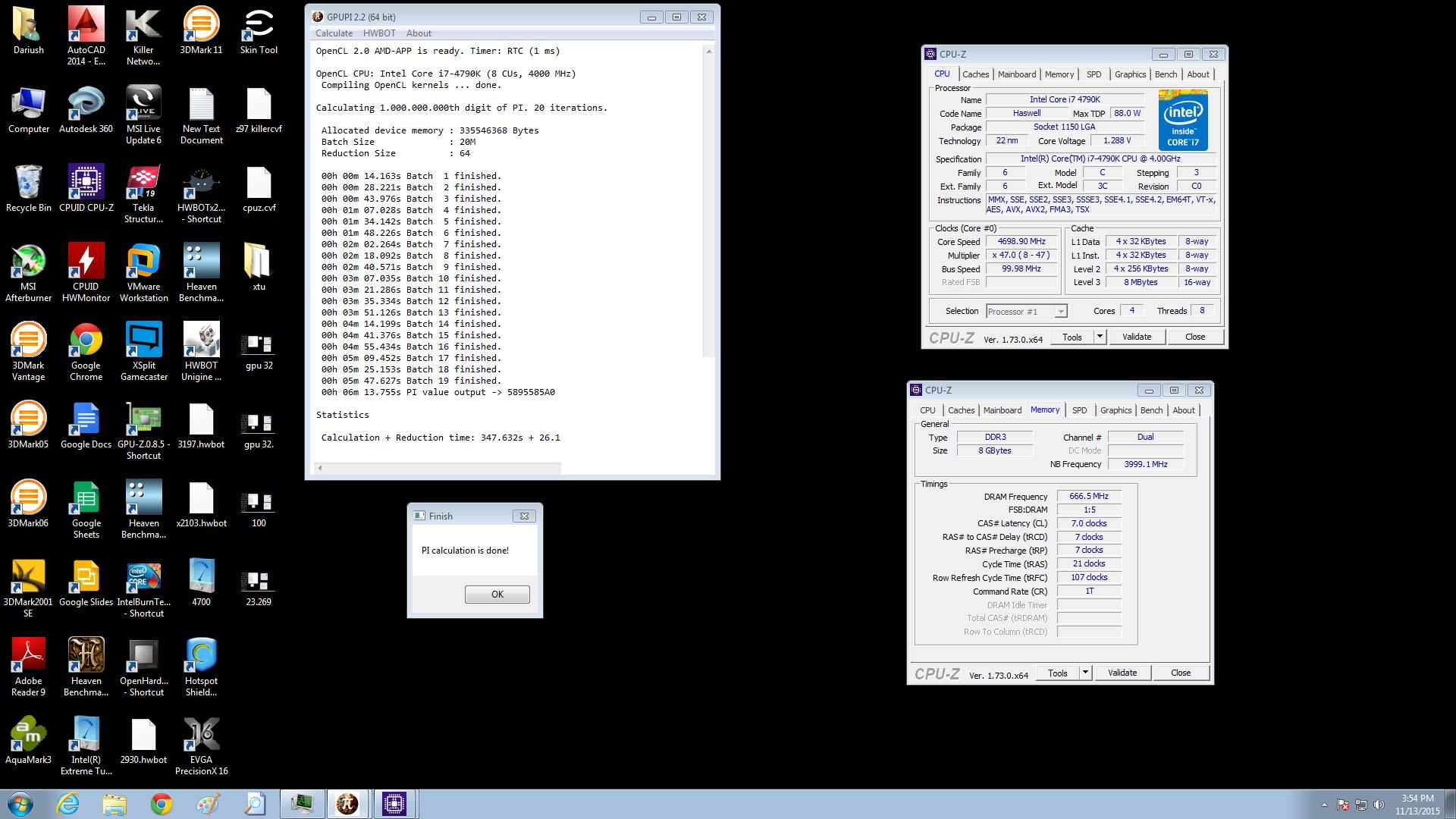Switch to the CPU-Z taskbar button
The image size is (1456, 819).
pyautogui.click(x=394, y=804)
